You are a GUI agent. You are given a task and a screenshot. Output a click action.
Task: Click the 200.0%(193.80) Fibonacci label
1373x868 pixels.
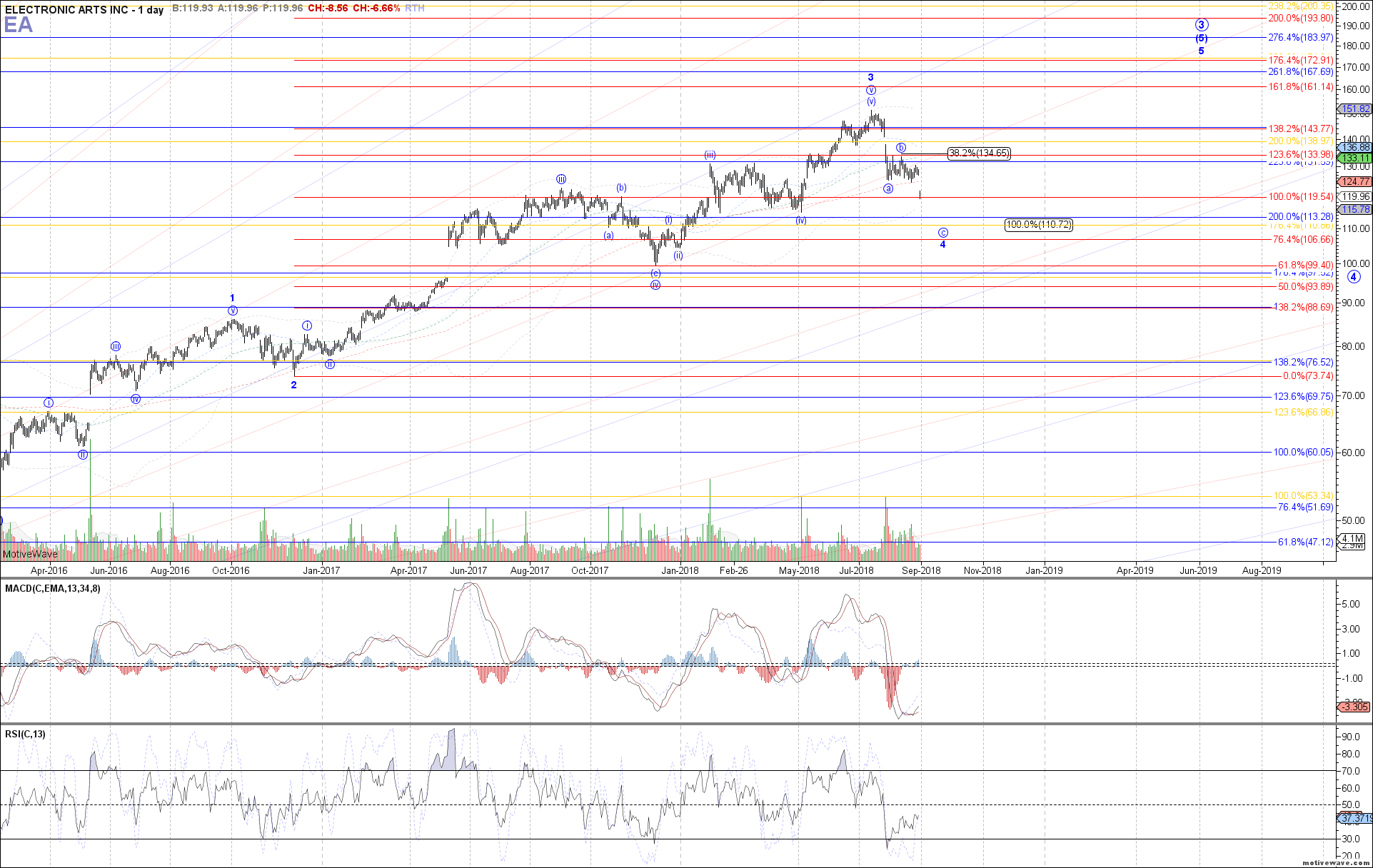1300,18
